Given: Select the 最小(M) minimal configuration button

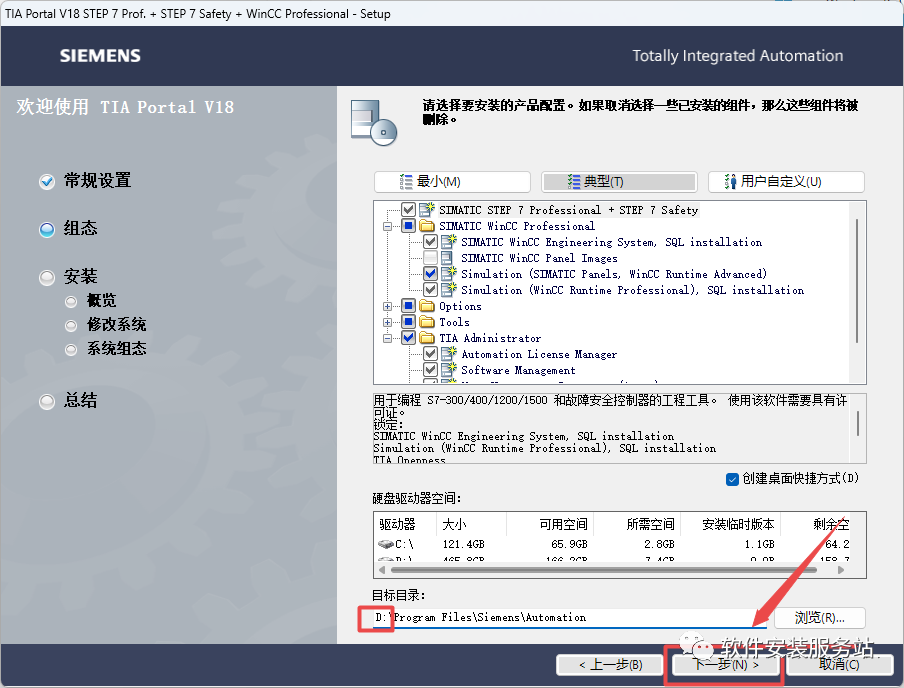Looking at the screenshot, I should pyautogui.click(x=453, y=182).
